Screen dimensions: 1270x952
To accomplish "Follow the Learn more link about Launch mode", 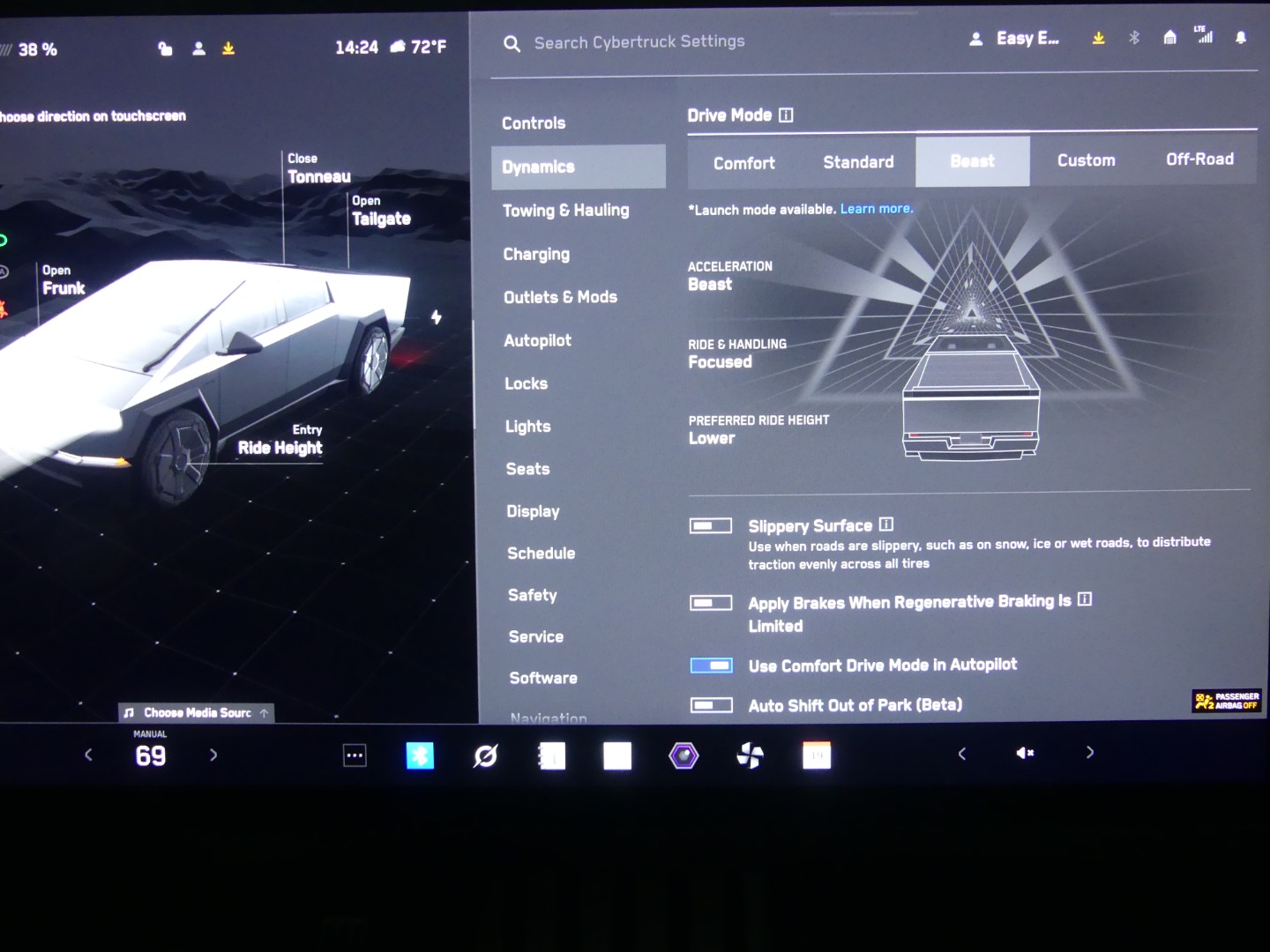I will 876,209.
